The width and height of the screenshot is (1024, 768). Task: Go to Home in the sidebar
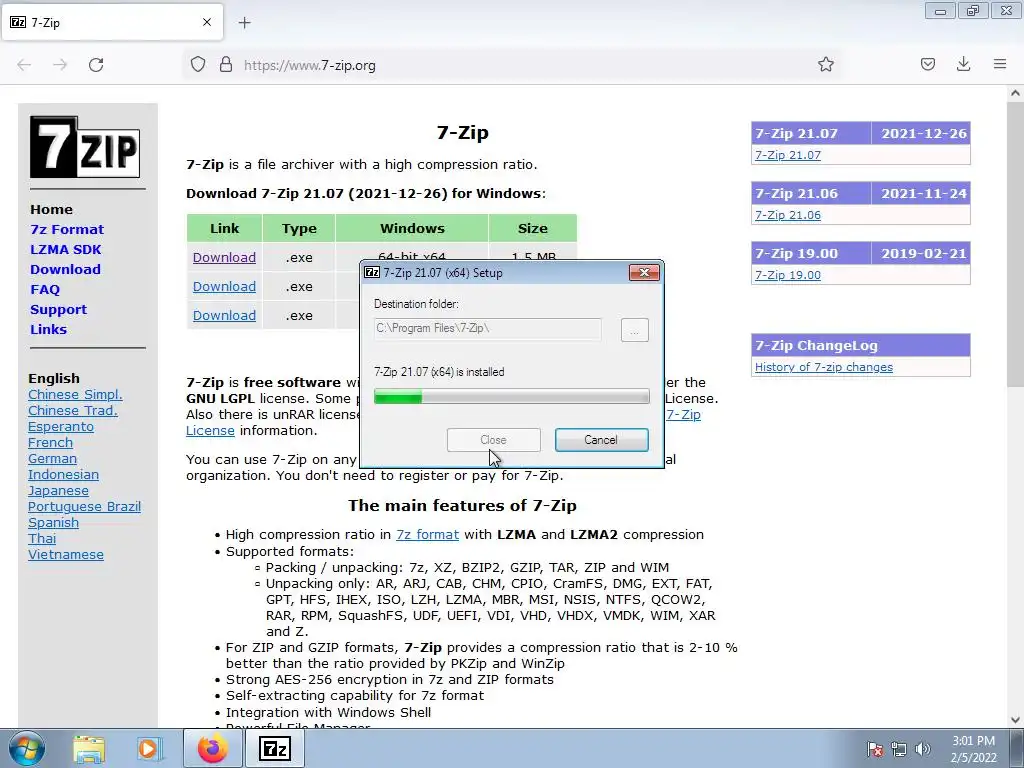pyautogui.click(x=52, y=210)
